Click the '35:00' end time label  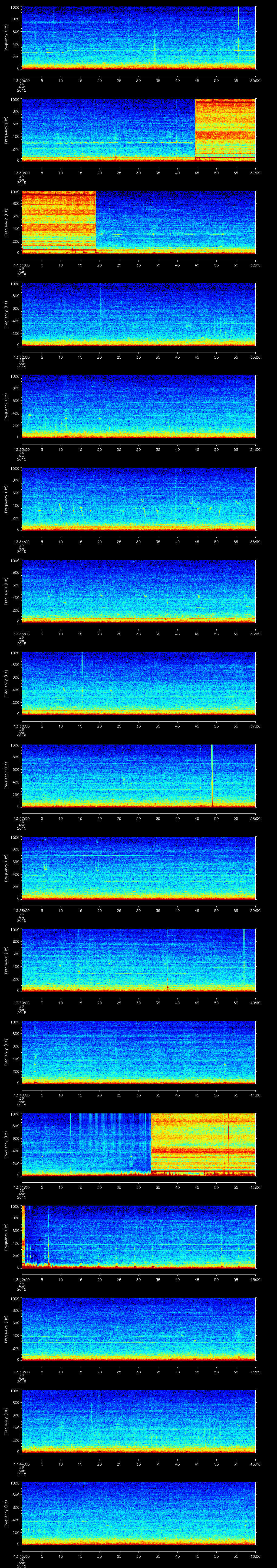point(255,542)
